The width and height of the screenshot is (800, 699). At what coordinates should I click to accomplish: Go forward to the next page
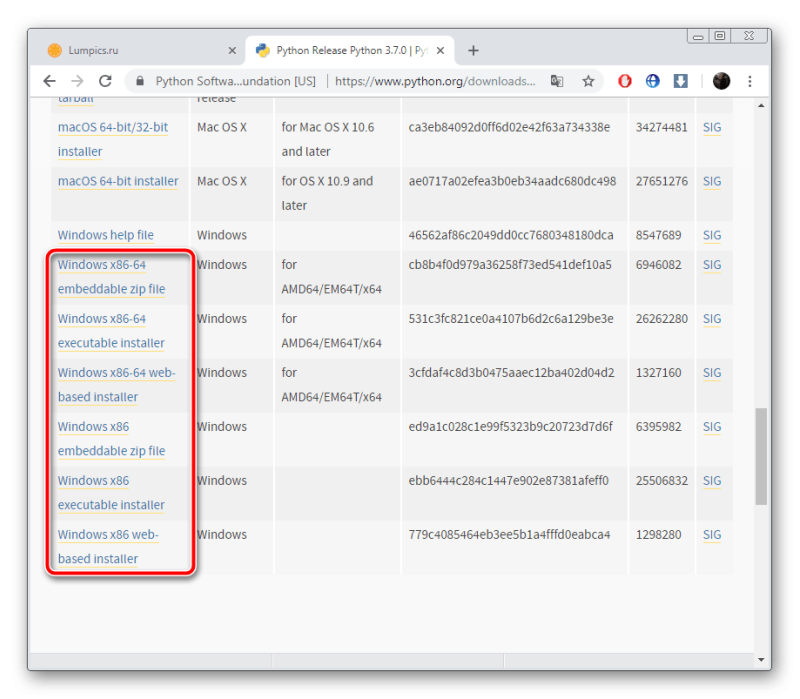pos(77,81)
